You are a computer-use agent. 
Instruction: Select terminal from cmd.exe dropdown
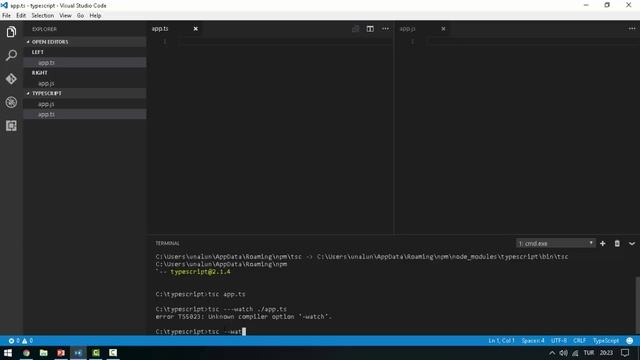[x=556, y=243]
